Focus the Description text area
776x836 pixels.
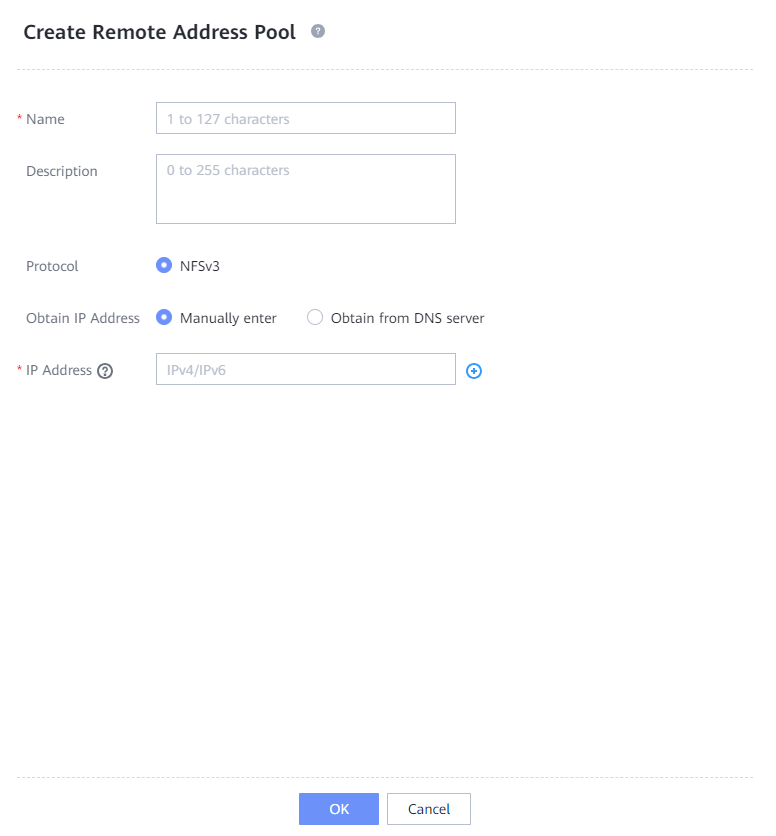tap(305, 188)
